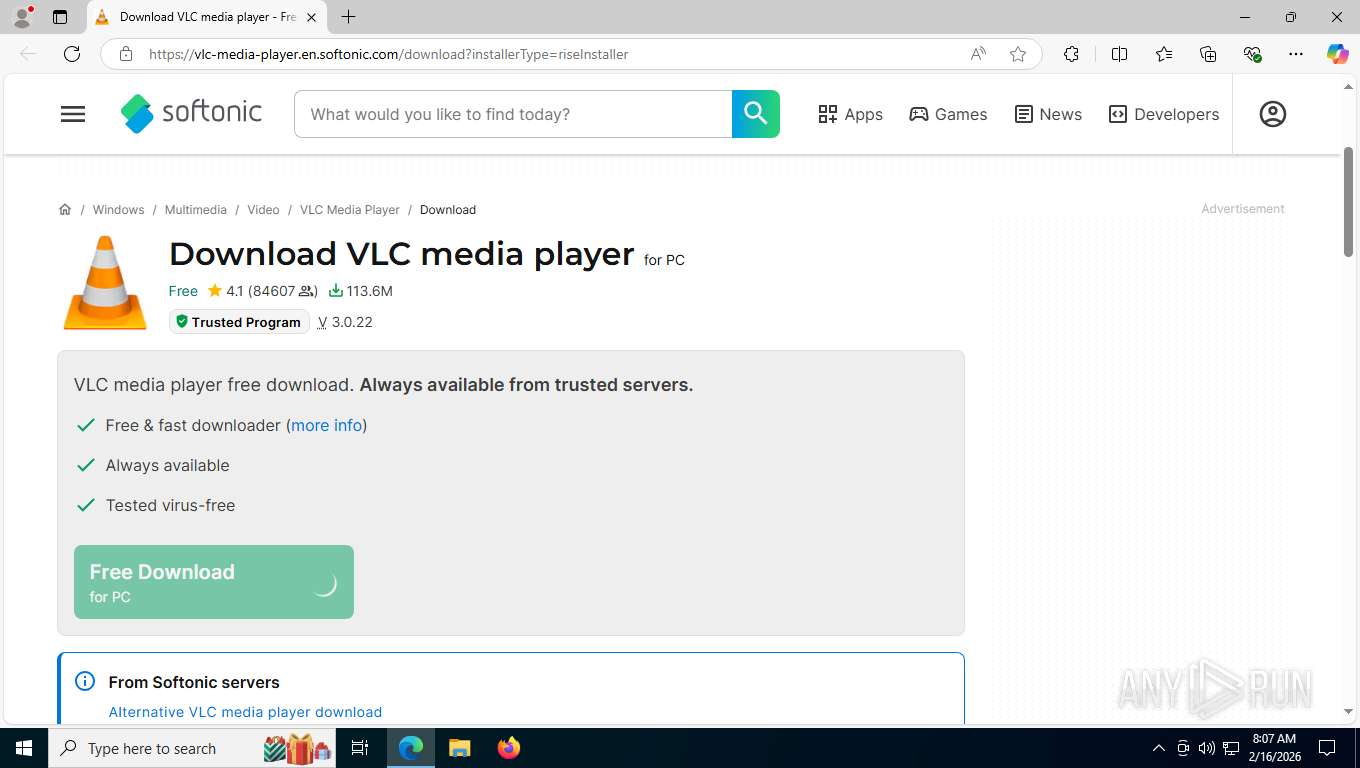Open the notification center icon
The height and width of the screenshot is (768, 1360).
(x=1327, y=748)
